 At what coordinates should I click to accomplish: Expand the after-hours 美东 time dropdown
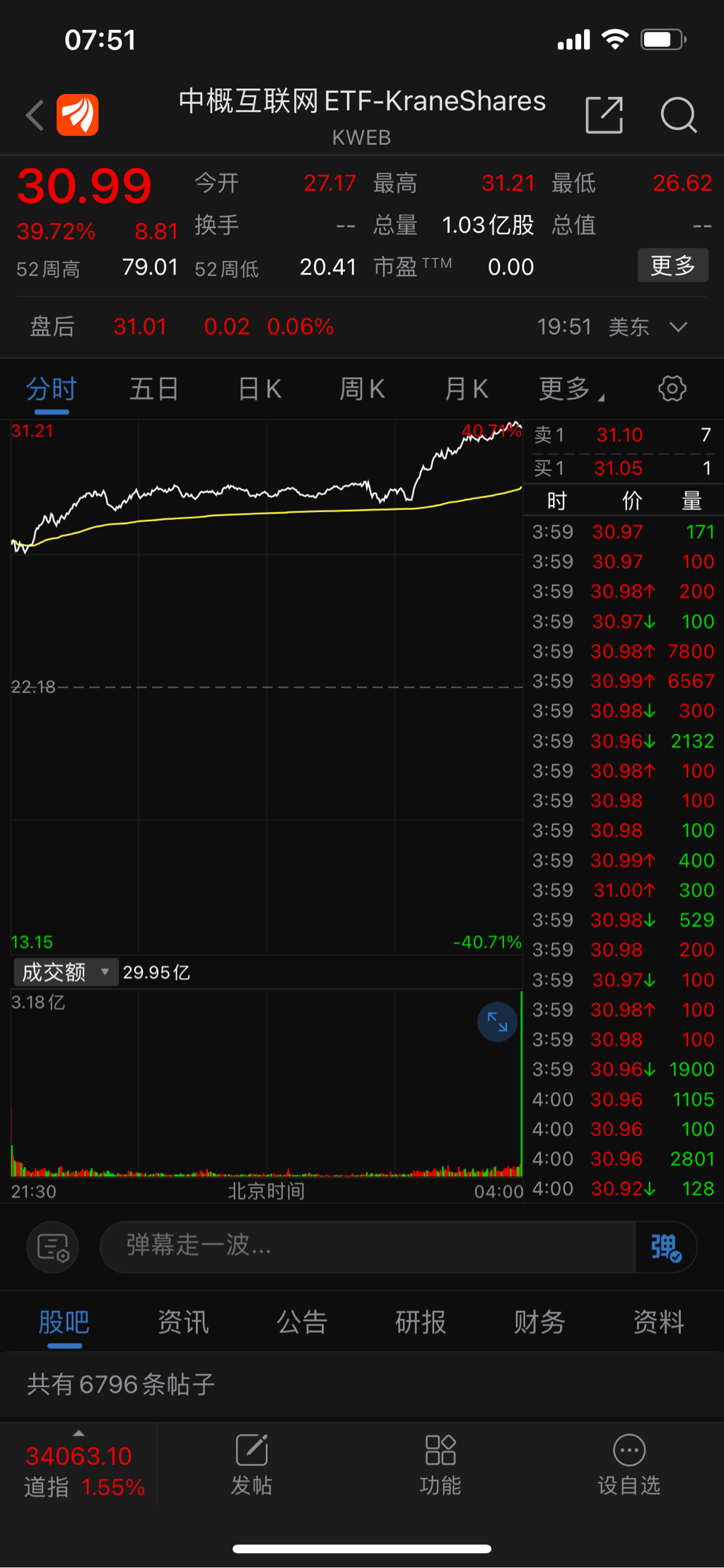[x=678, y=327]
